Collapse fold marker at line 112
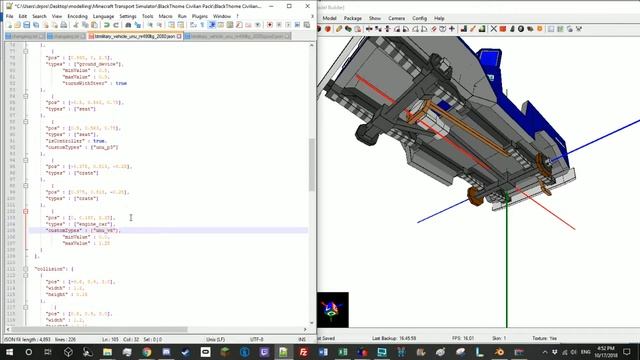This screenshot has height=360, width=640. 26,276
